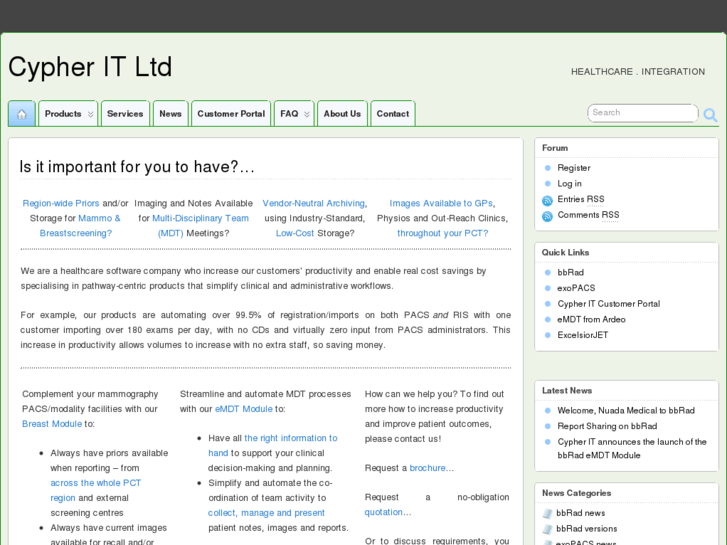Click Log in under Forum

pos(569,184)
